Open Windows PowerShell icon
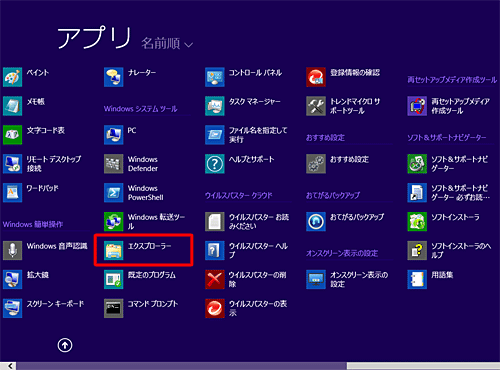Image resolution: width=500 pixels, height=370 pixels. [x=114, y=193]
